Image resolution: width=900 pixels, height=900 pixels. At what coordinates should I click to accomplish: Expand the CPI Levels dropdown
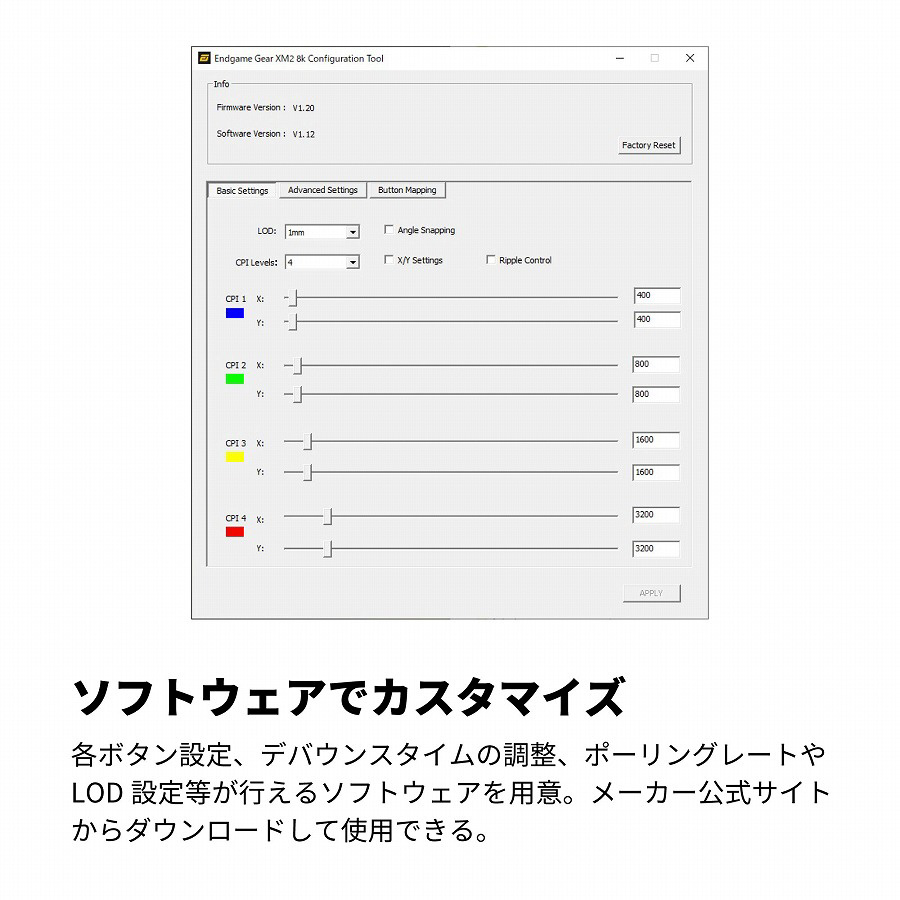[352, 262]
